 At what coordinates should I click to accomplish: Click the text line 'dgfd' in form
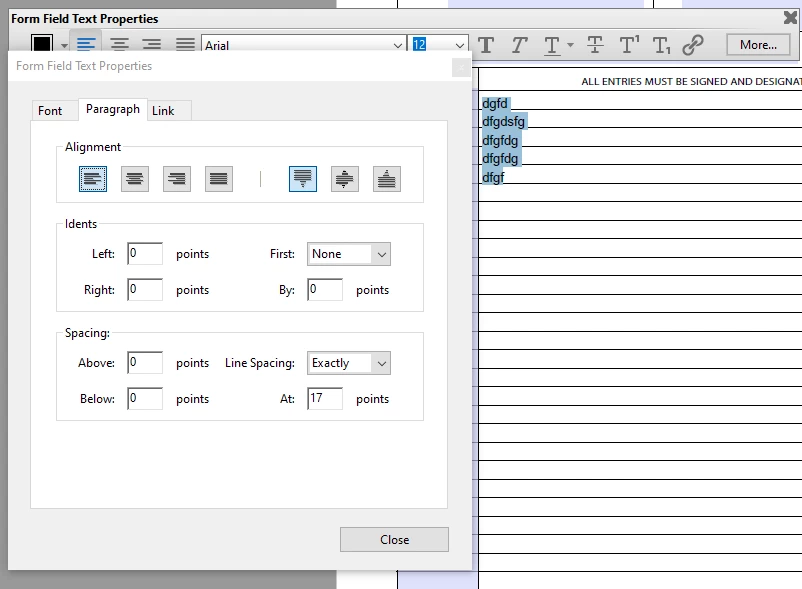pyautogui.click(x=495, y=103)
